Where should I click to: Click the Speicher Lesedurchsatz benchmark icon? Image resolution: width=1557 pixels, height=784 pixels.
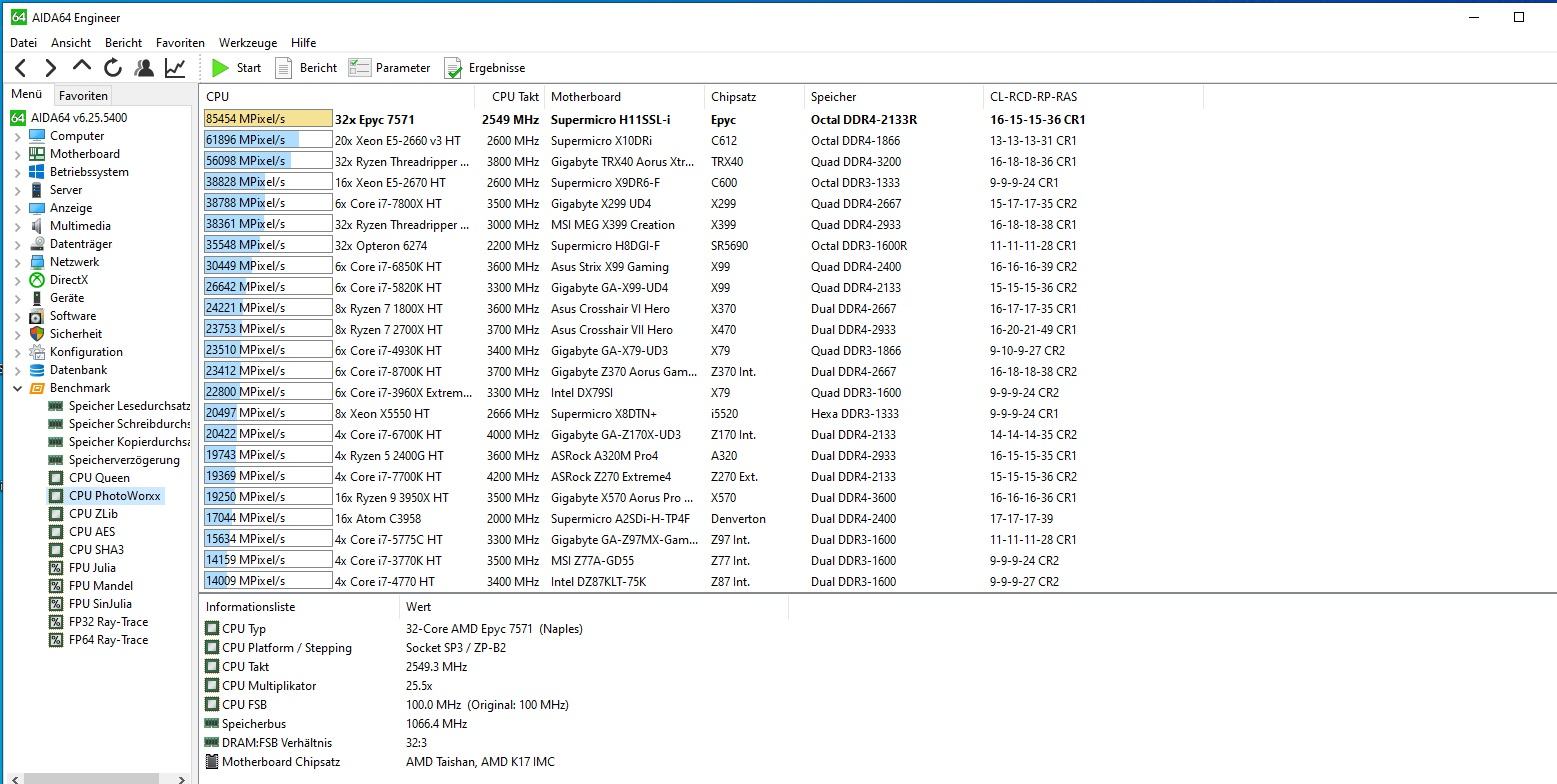56,406
